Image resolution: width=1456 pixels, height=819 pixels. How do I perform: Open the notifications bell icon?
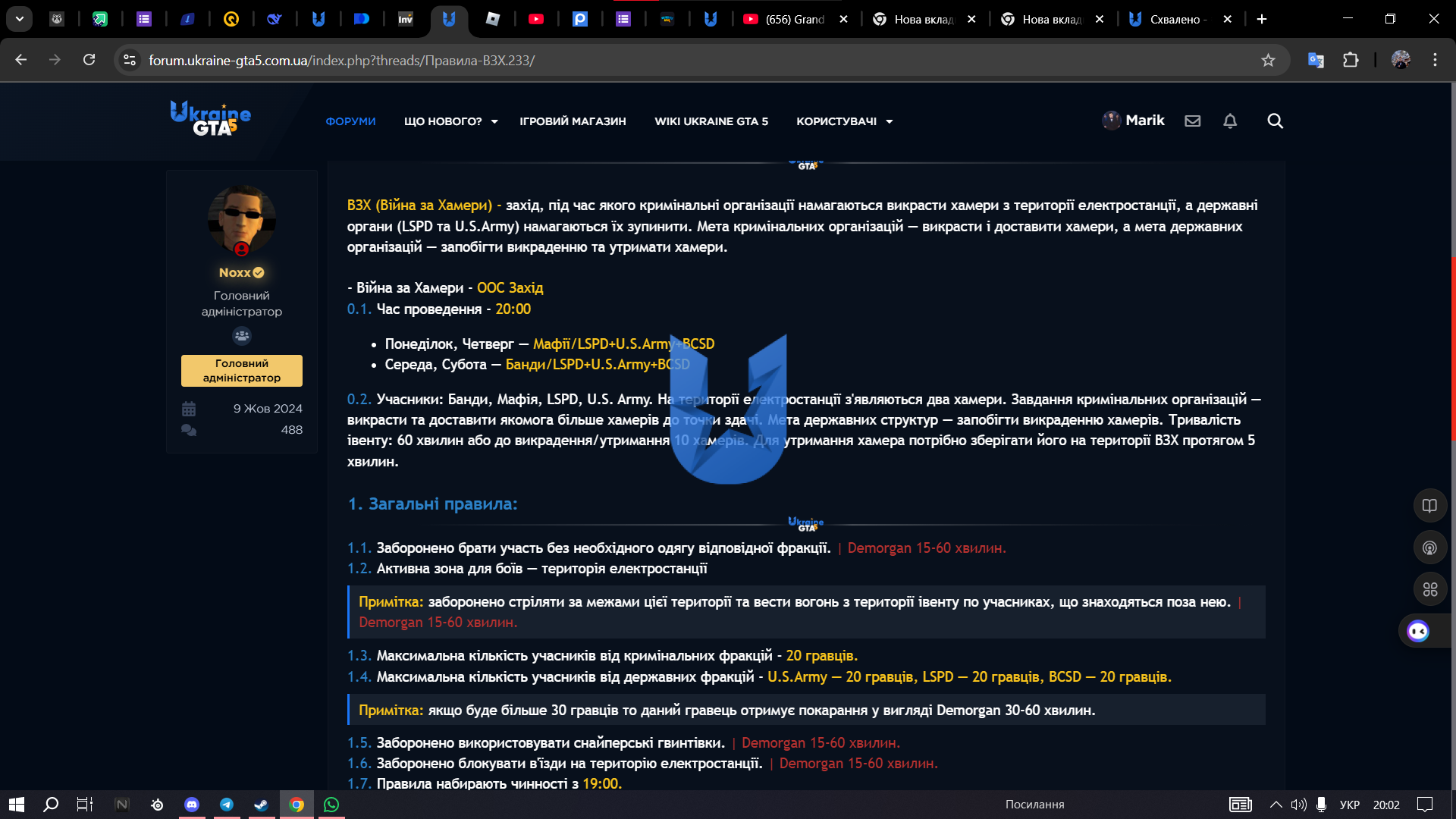(1230, 121)
